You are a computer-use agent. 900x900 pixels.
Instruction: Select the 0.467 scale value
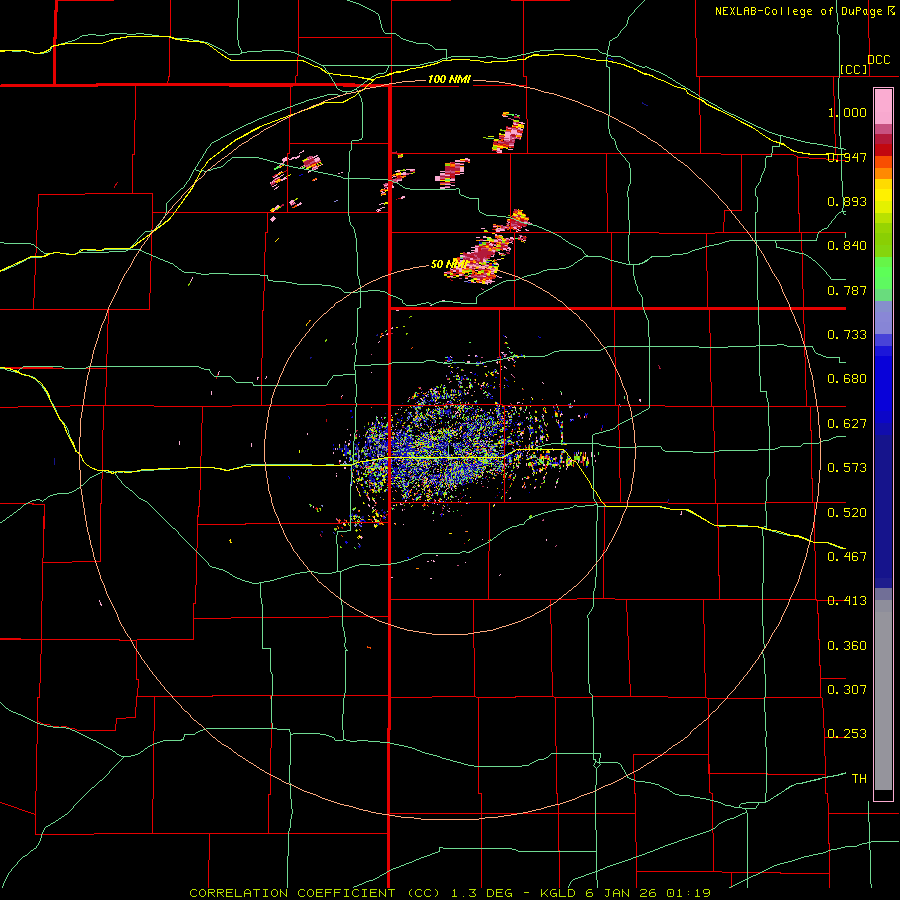847,557
